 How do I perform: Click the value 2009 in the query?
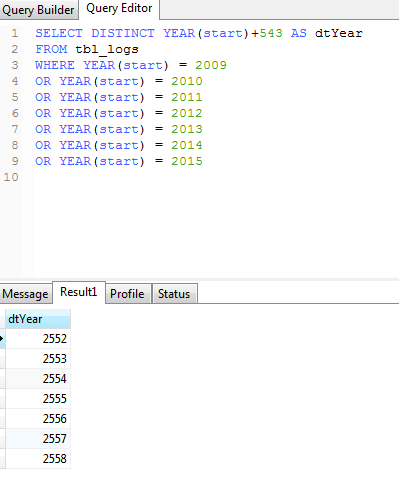point(211,65)
